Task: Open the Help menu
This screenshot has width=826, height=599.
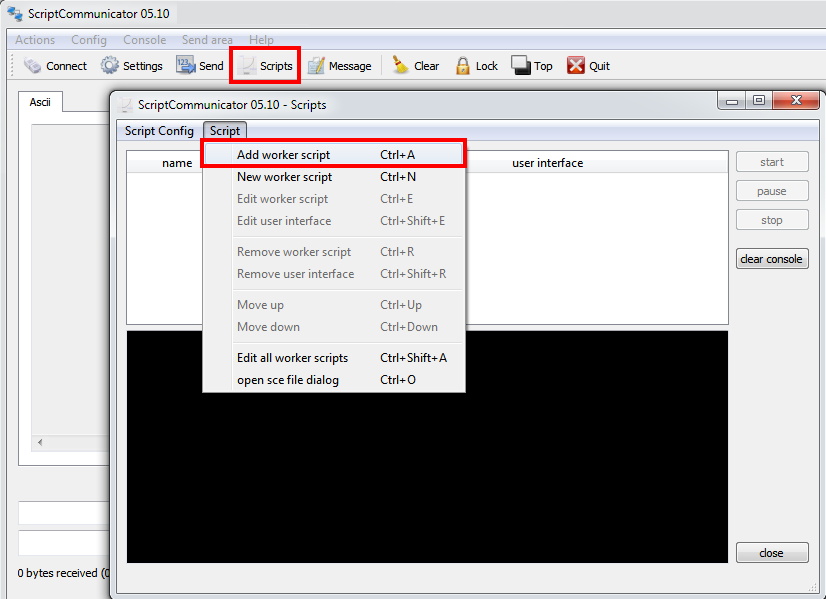Action: coord(261,40)
